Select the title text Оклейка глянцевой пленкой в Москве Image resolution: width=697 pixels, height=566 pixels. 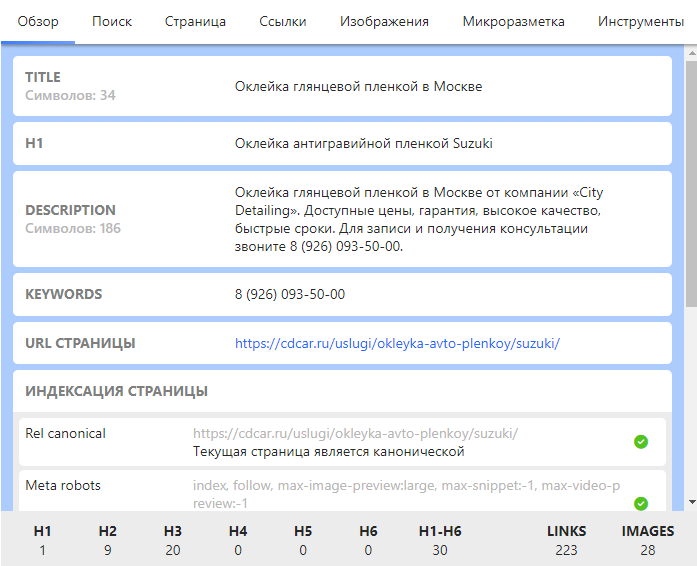358,86
